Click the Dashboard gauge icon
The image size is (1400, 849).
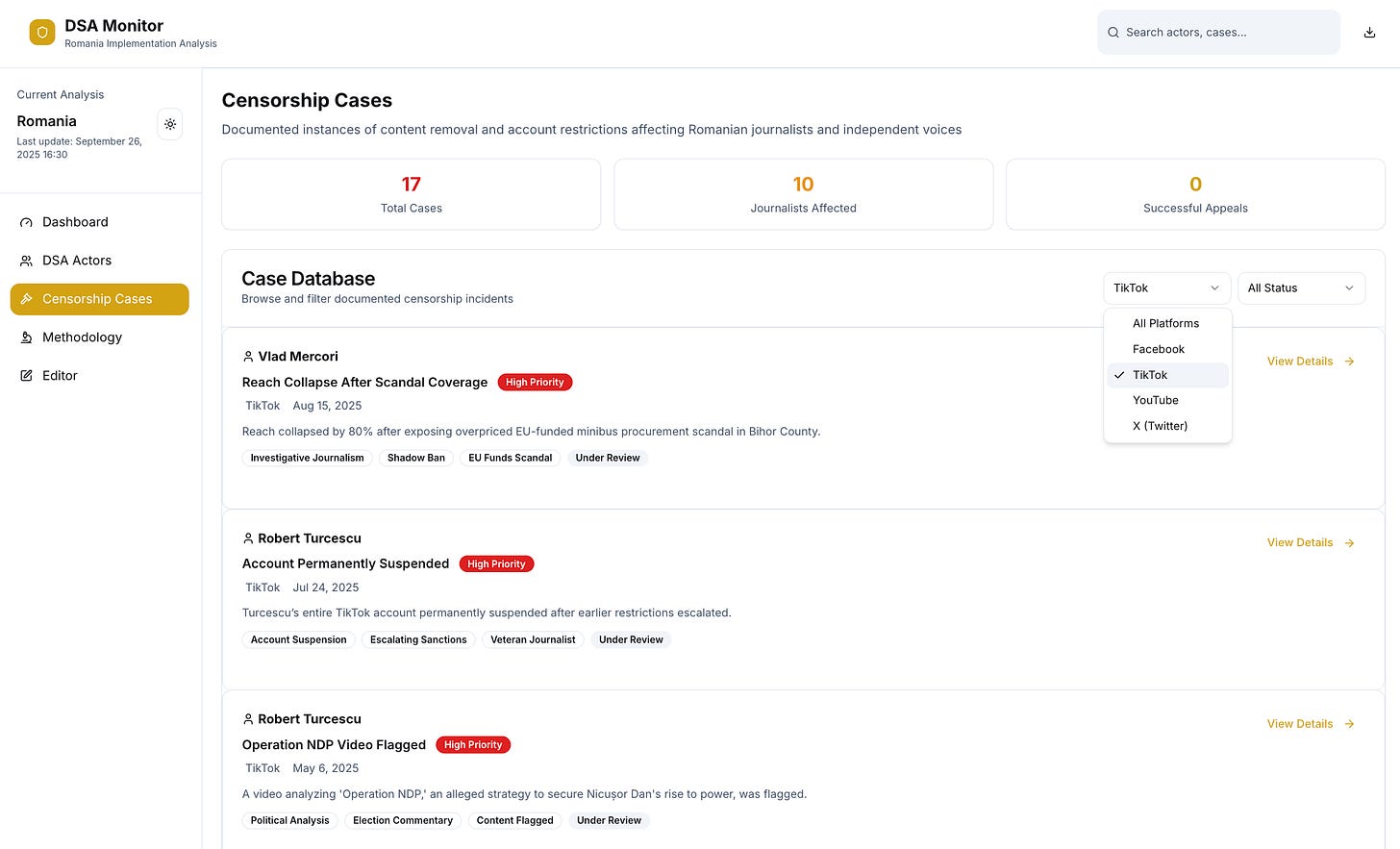coord(26,222)
